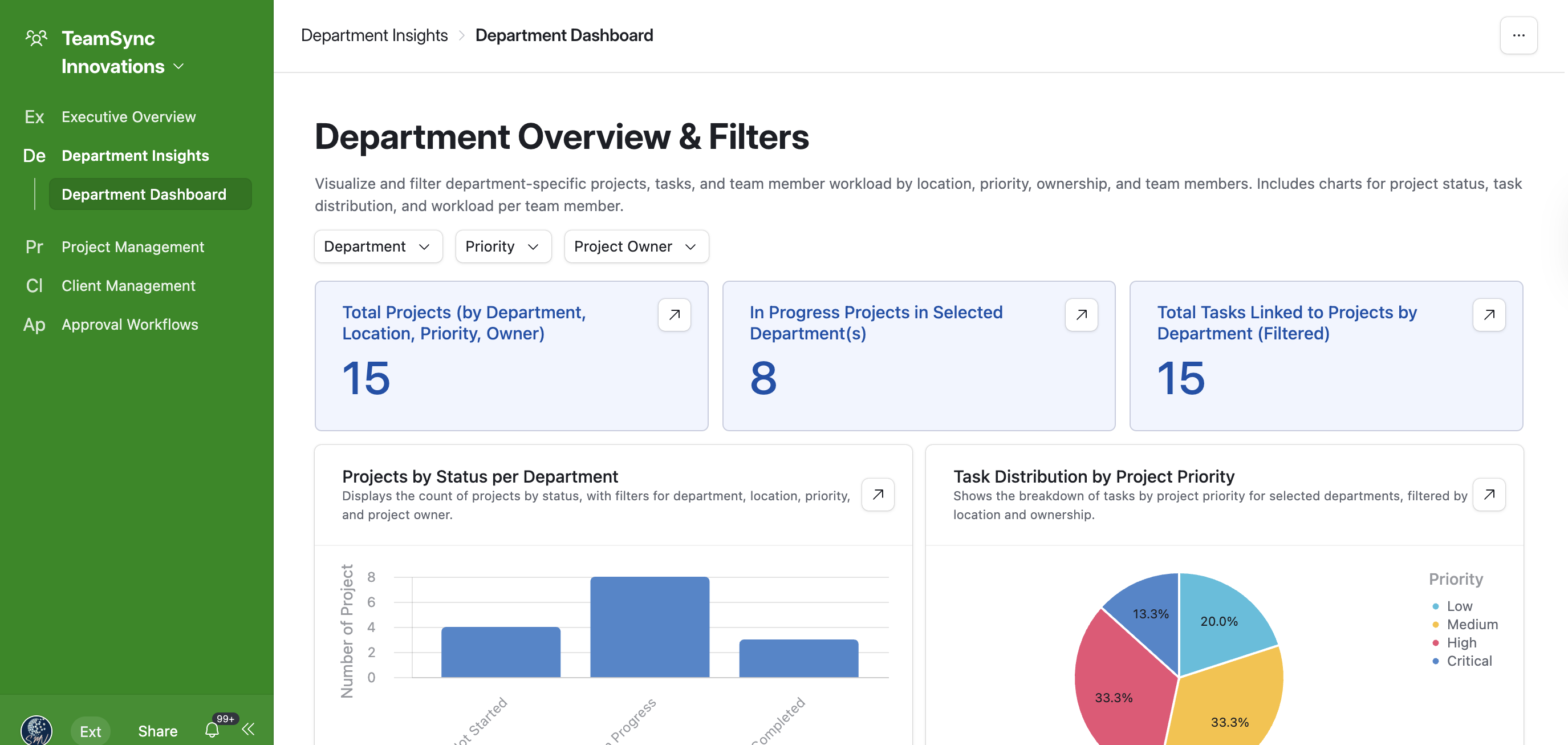The height and width of the screenshot is (745, 1568).
Task: Open the Priority filter dropdown
Action: pos(503,246)
